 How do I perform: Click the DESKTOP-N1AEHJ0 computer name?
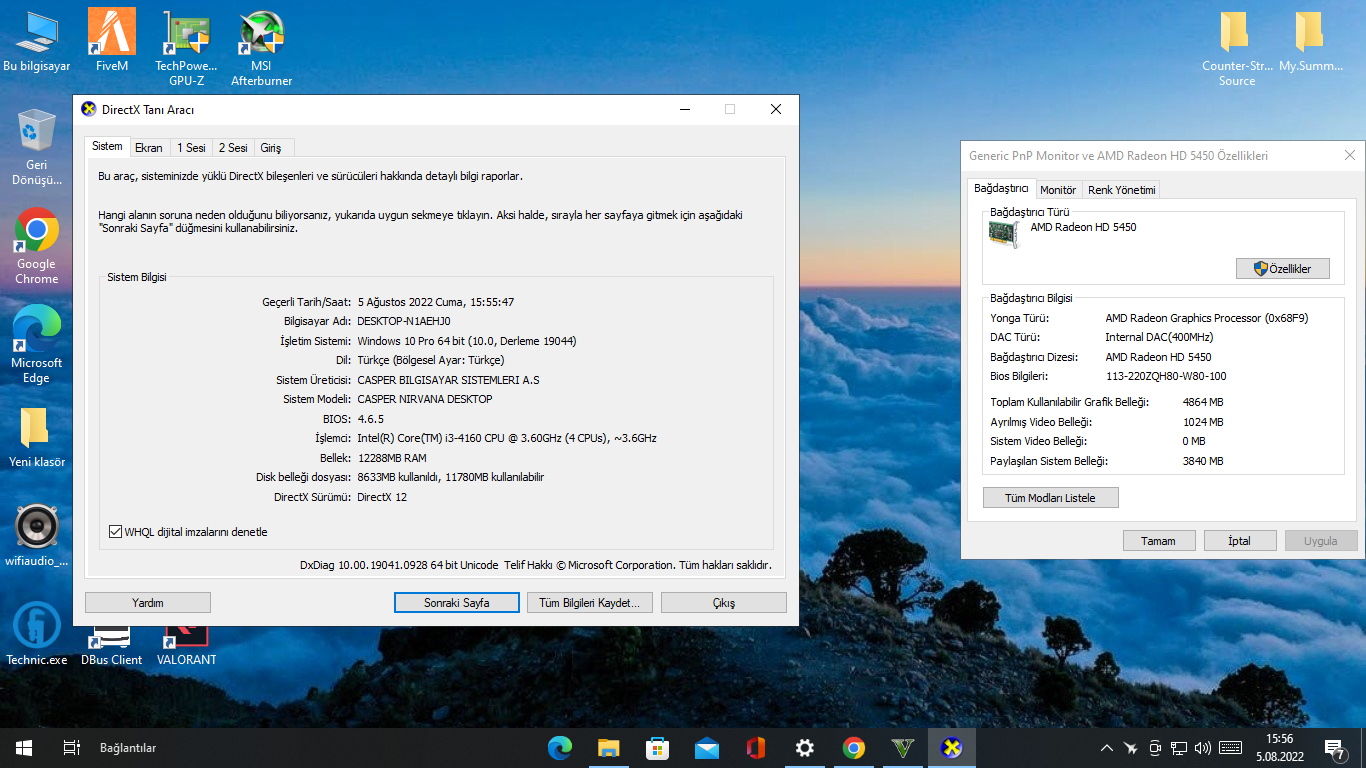click(x=404, y=321)
